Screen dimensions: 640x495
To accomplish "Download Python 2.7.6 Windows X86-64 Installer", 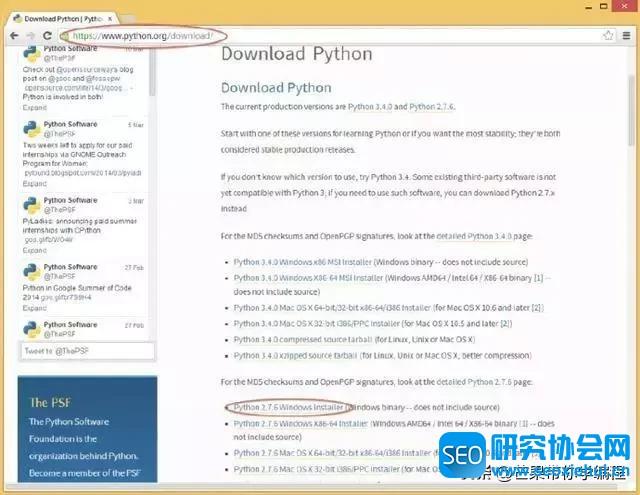I will (301, 424).
